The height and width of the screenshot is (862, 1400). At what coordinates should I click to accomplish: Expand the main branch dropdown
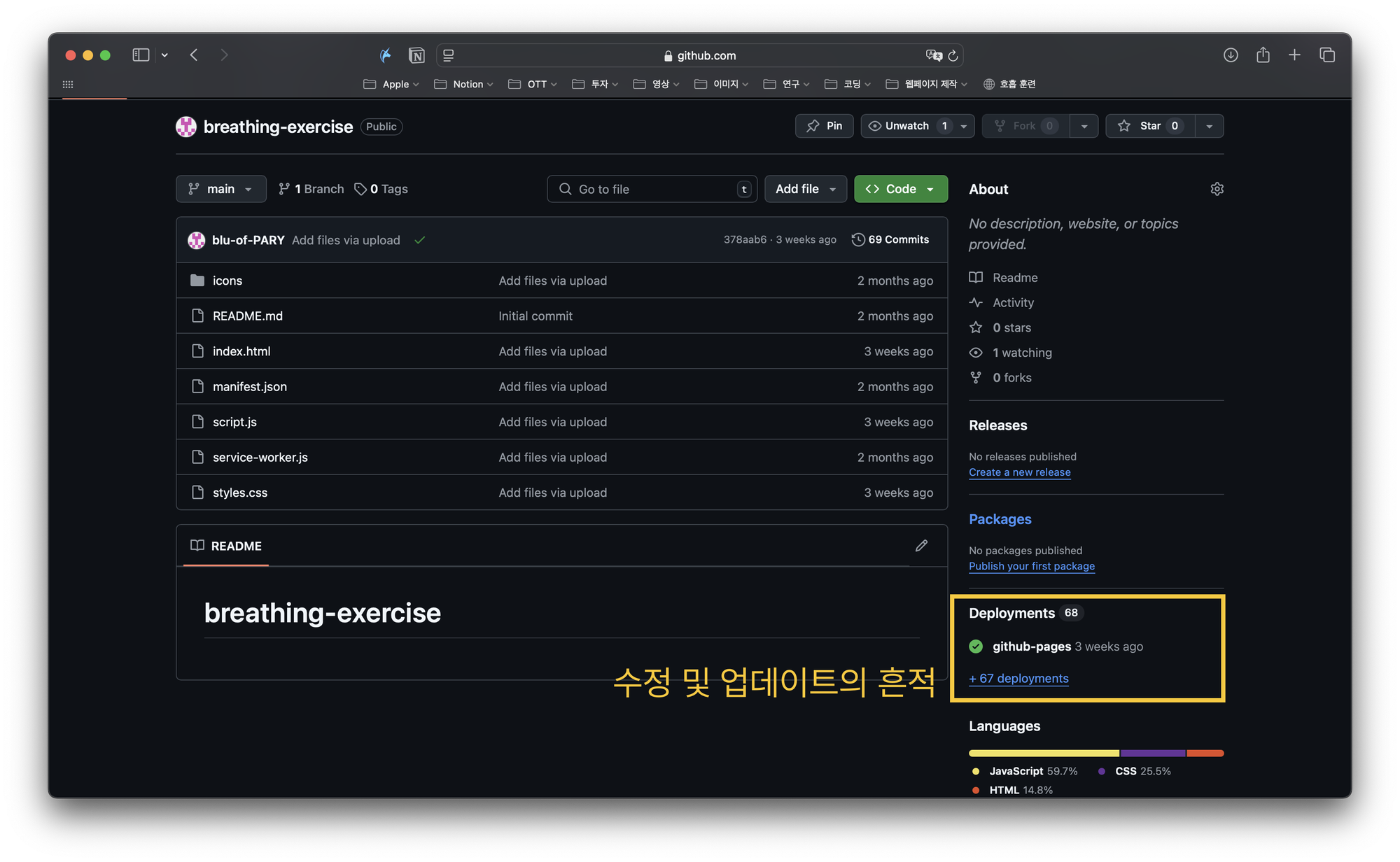tap(220, 189)
